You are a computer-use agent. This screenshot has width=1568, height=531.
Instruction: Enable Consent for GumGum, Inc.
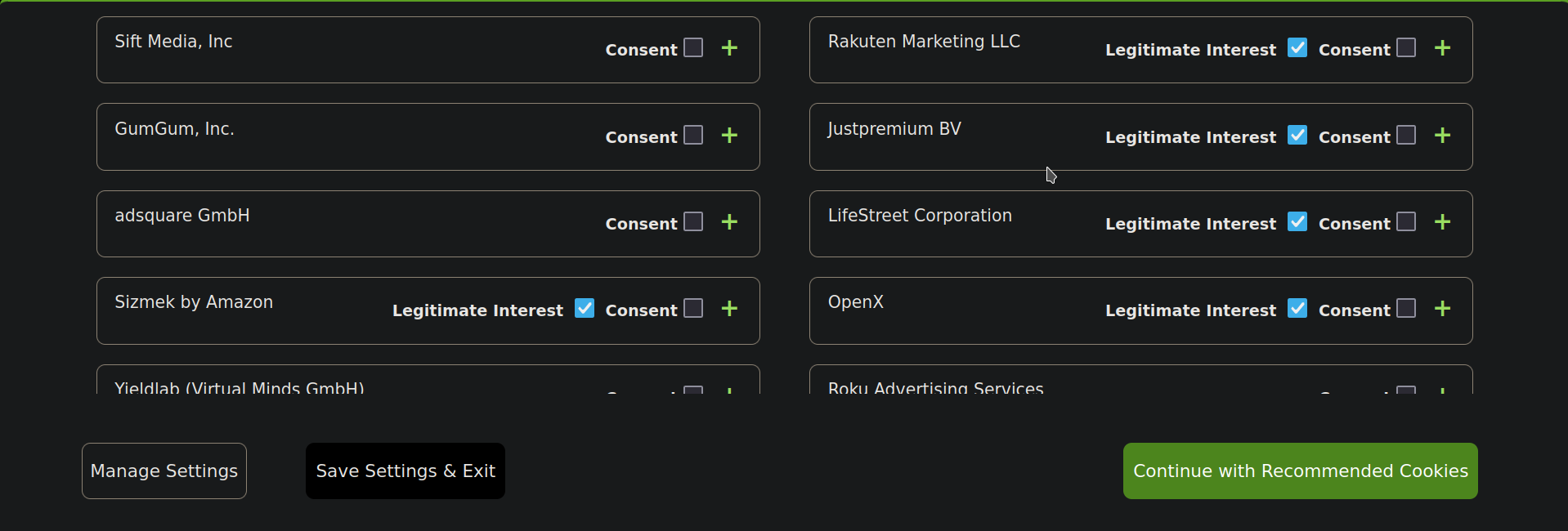click(x=693, y=135)
